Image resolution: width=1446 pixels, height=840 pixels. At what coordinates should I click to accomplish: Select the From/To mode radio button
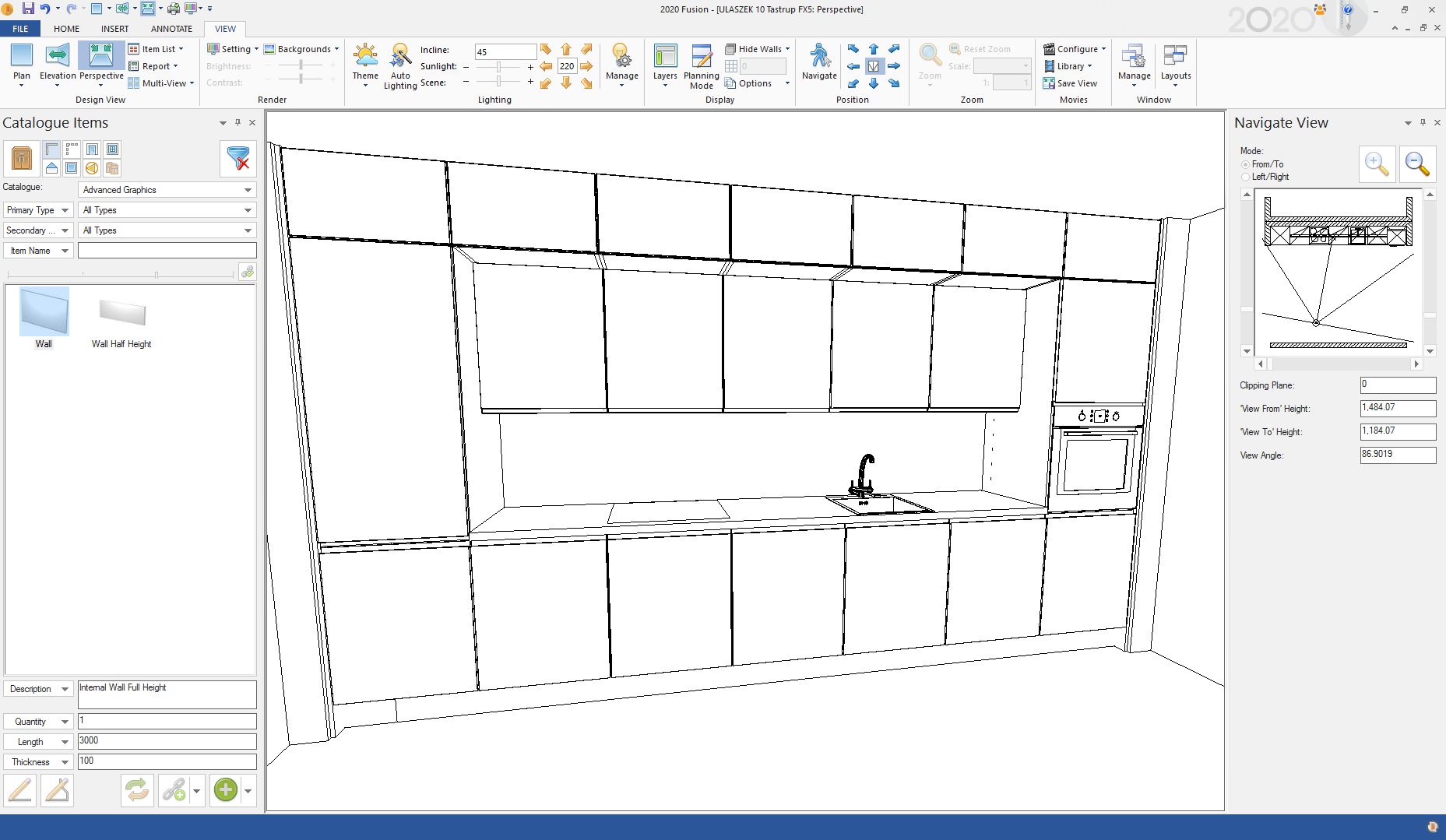point(1245,164)
